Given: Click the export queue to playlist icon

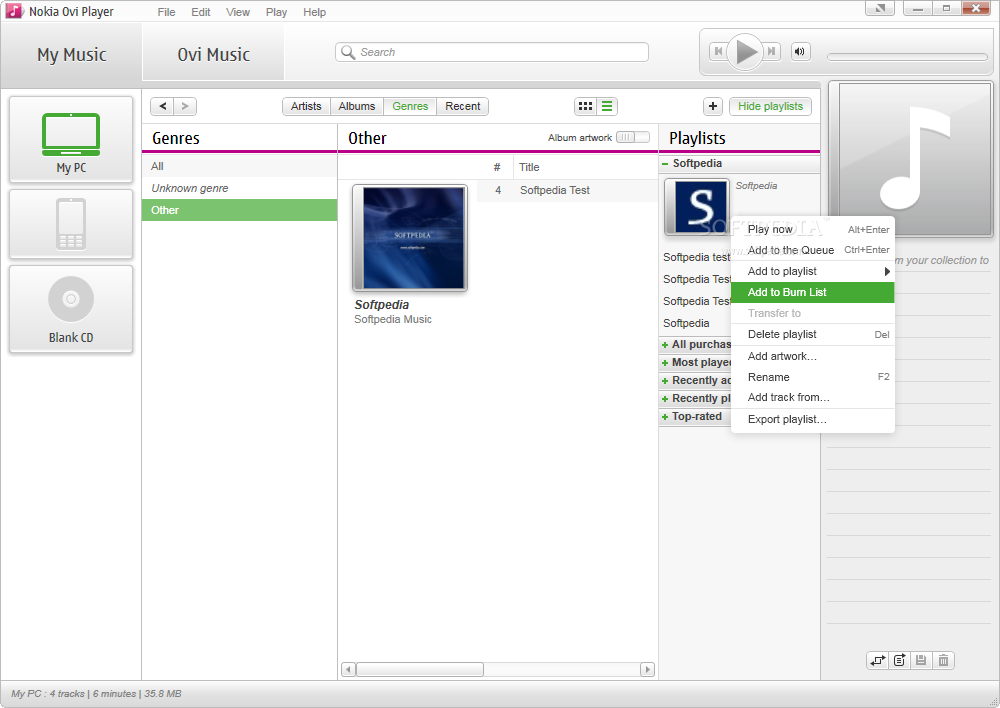Looking at the screenshot, I should click(x=899, y=661).
